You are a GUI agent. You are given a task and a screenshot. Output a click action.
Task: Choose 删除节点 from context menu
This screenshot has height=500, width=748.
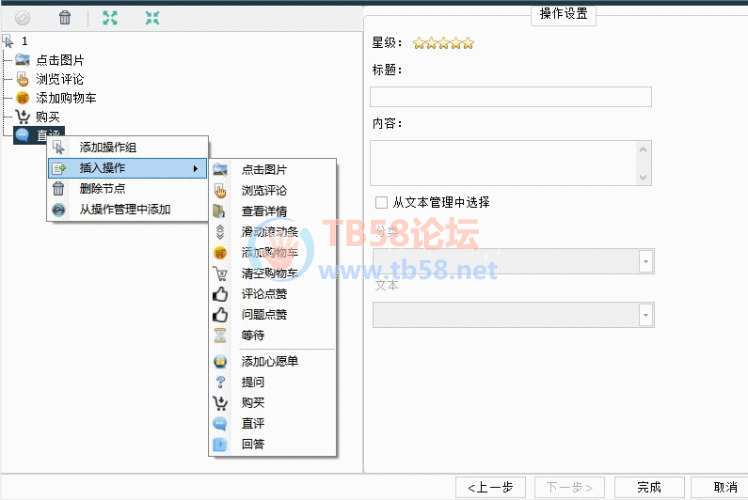click(x=101, y=188)
